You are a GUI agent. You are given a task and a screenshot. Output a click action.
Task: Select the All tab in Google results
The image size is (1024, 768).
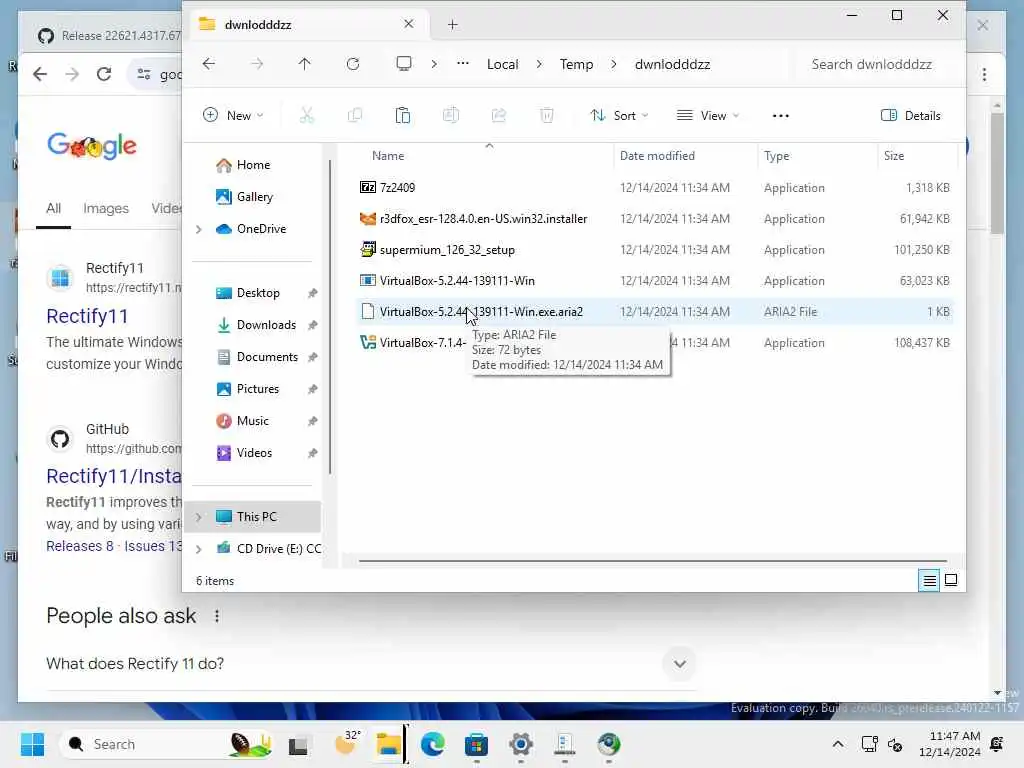(x=54, y=208)
